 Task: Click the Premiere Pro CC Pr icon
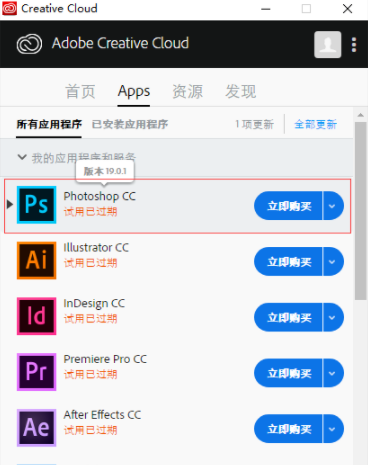pyautogui.click(x=36, y=372)
